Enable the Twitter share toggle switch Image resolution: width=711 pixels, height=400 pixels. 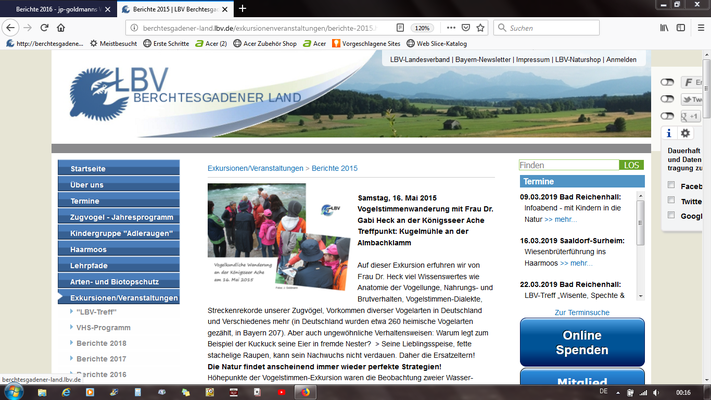click(667, 99)
